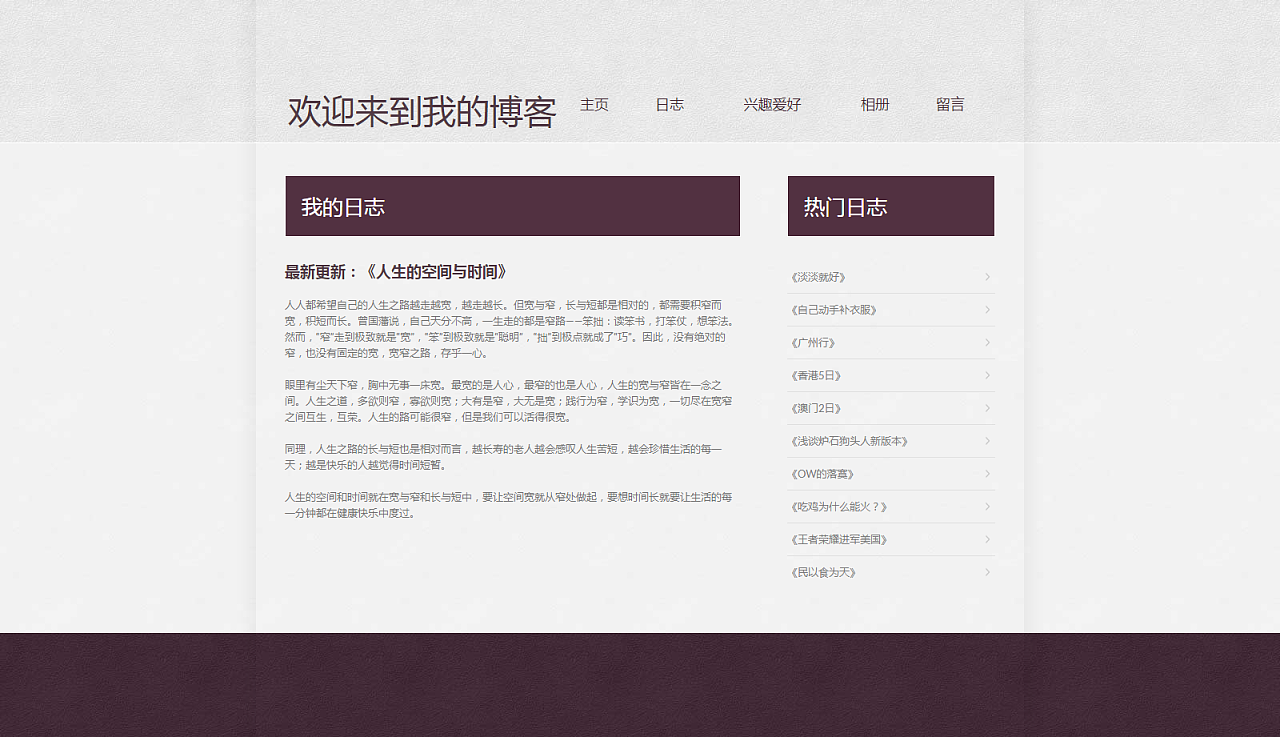
Task: Open the 兴趣爱好 menu item
Action: click(772, 105)
